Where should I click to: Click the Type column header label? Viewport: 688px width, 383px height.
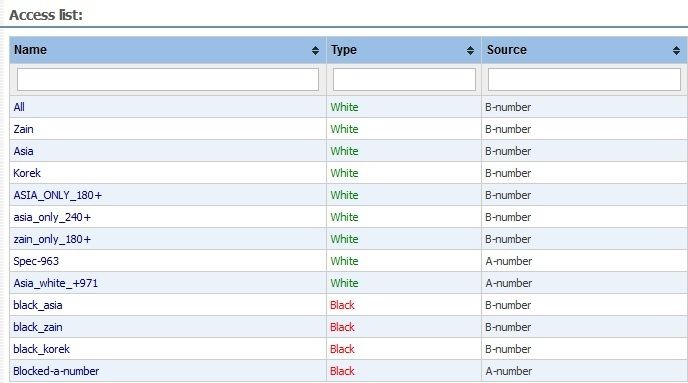click(x=344, y=50)
